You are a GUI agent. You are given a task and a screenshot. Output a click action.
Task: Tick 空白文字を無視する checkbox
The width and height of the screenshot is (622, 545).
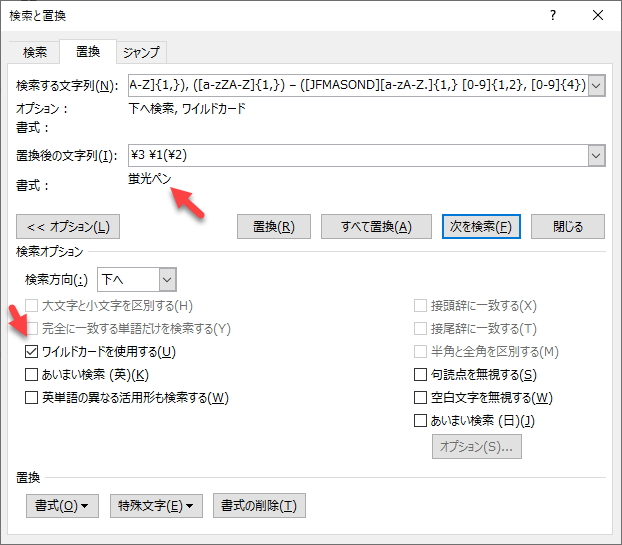420,398
